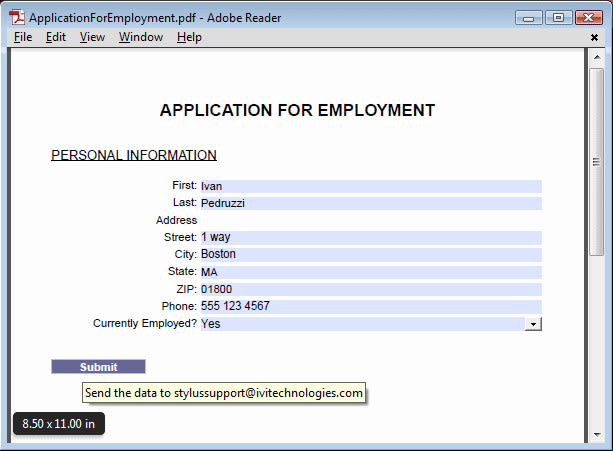The width and height of the screenshot is (613, 451).
Task: Select the Street field with 1 way
Action: coord(370,238)
